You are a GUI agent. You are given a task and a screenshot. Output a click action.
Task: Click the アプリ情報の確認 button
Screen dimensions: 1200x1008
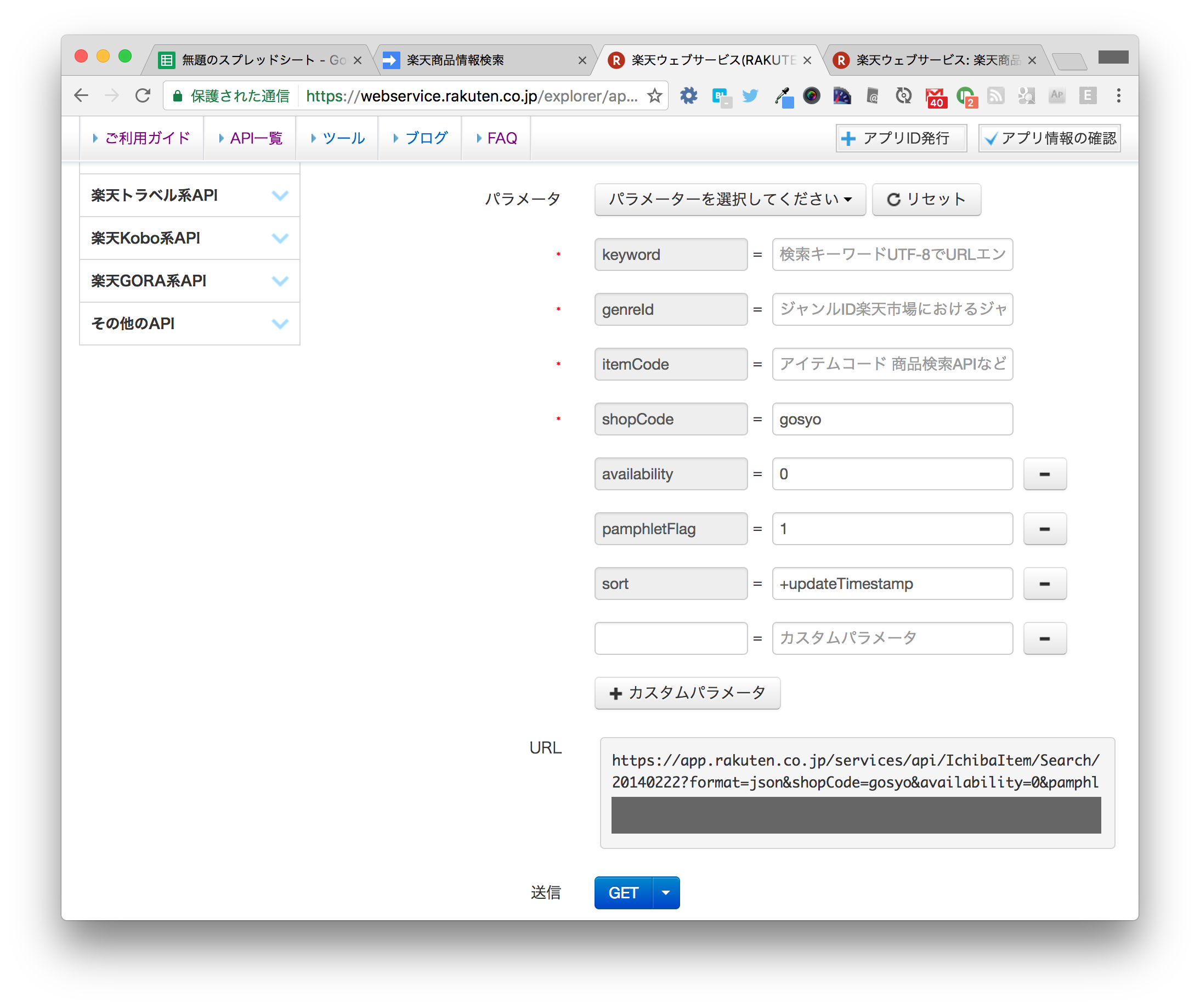[1049, 138]
